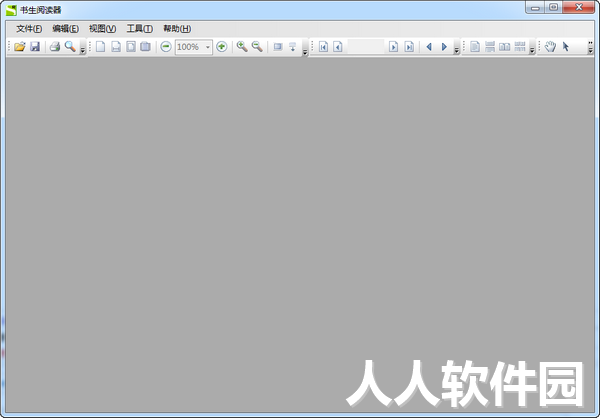Go to the first page
This screenshot has height=418, width=600.
[x=323, y=47]
